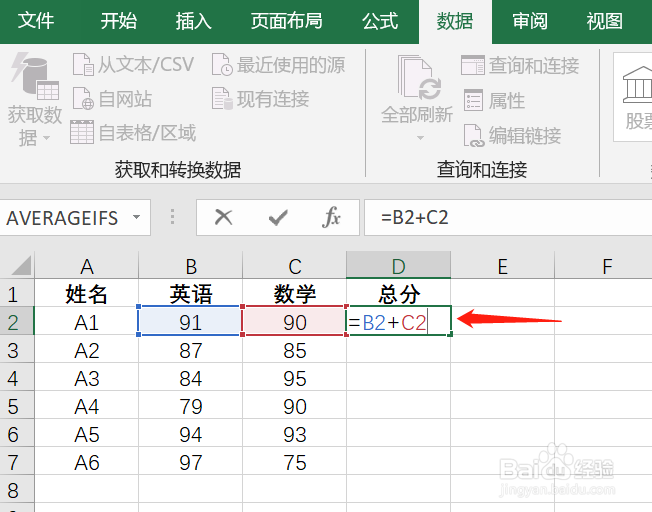Click cell C3 containing 85
The image size is (652, 512).
point(294,350)
